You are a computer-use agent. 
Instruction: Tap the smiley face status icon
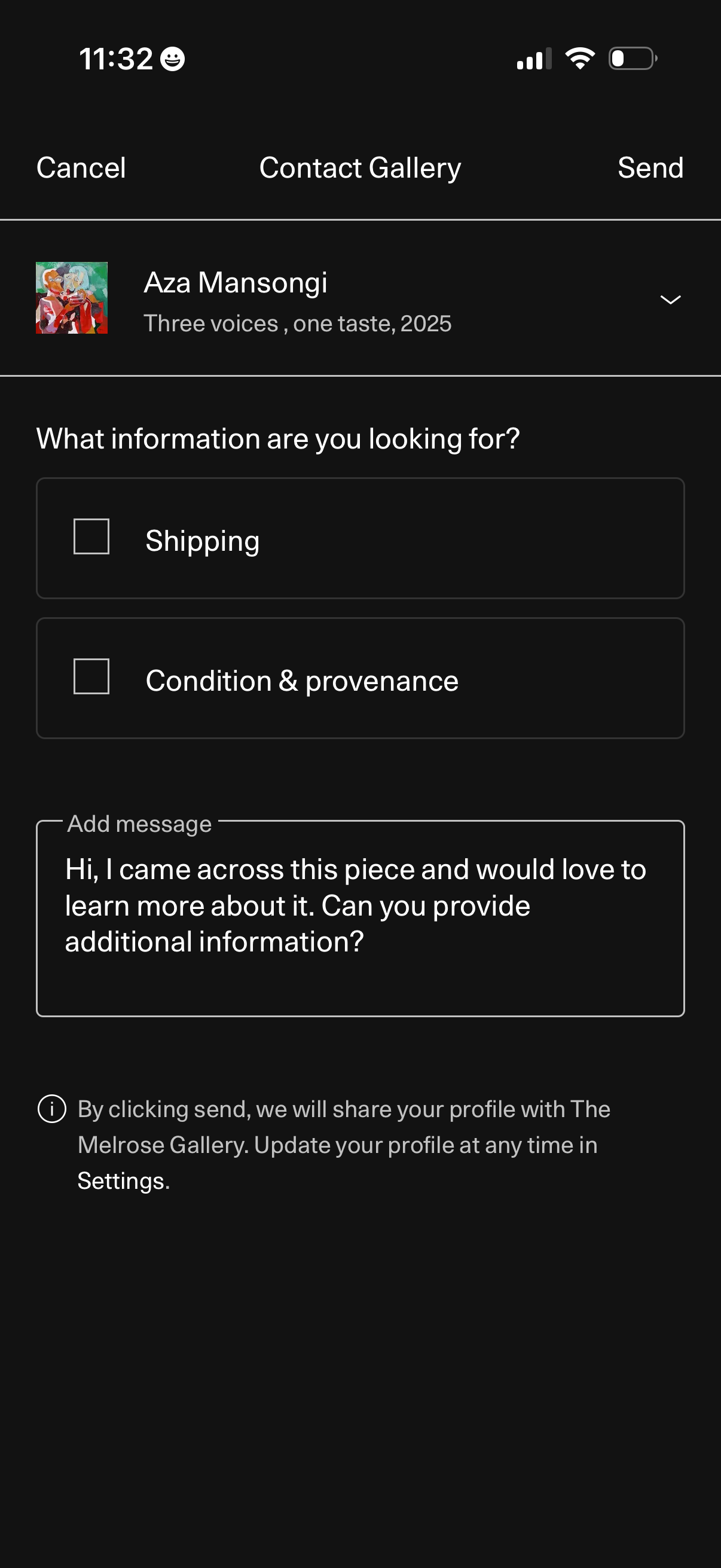point(172,59)
